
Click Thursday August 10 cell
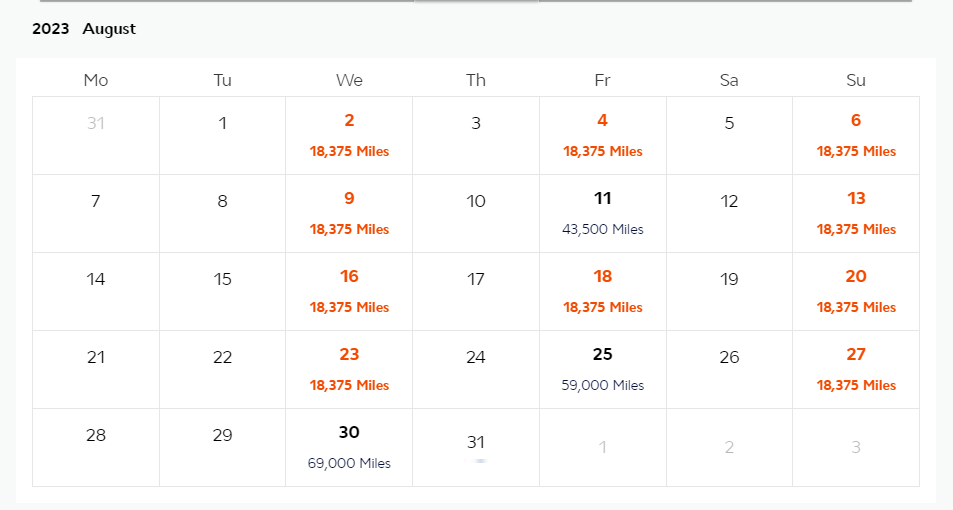pos(476,213)
